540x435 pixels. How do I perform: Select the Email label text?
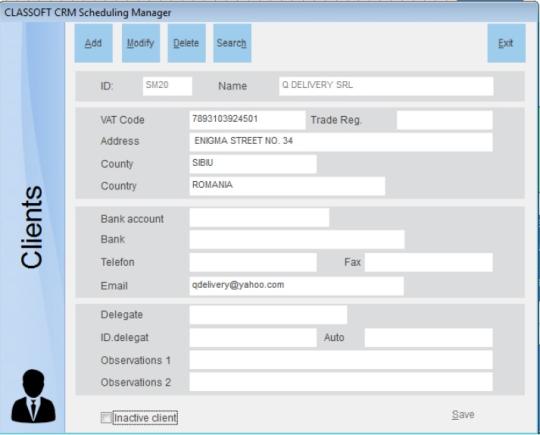[x=114, y=286]
